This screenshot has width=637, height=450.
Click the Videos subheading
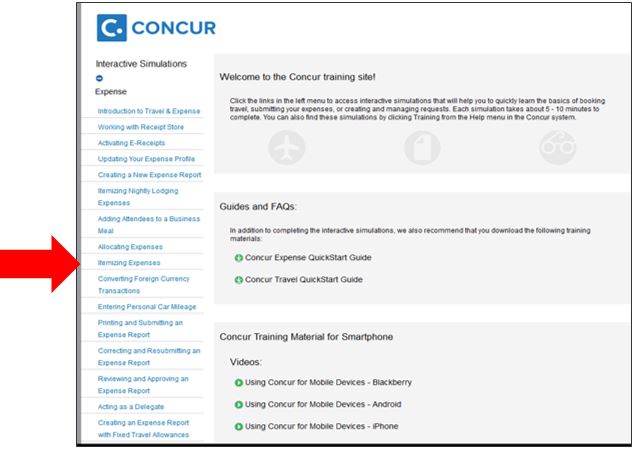coord(246,362)
